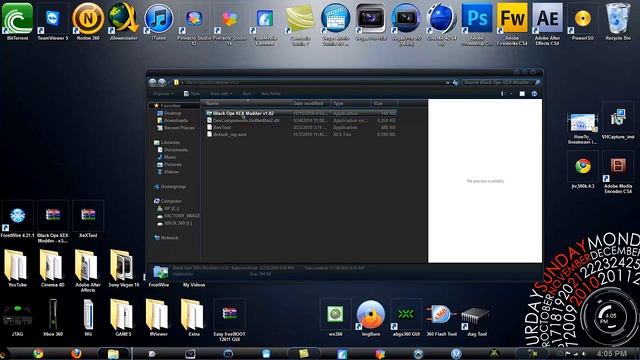This screenshot has height=360, width=640.
Task: Click the Explorer address bar
Action: (313, 82)
